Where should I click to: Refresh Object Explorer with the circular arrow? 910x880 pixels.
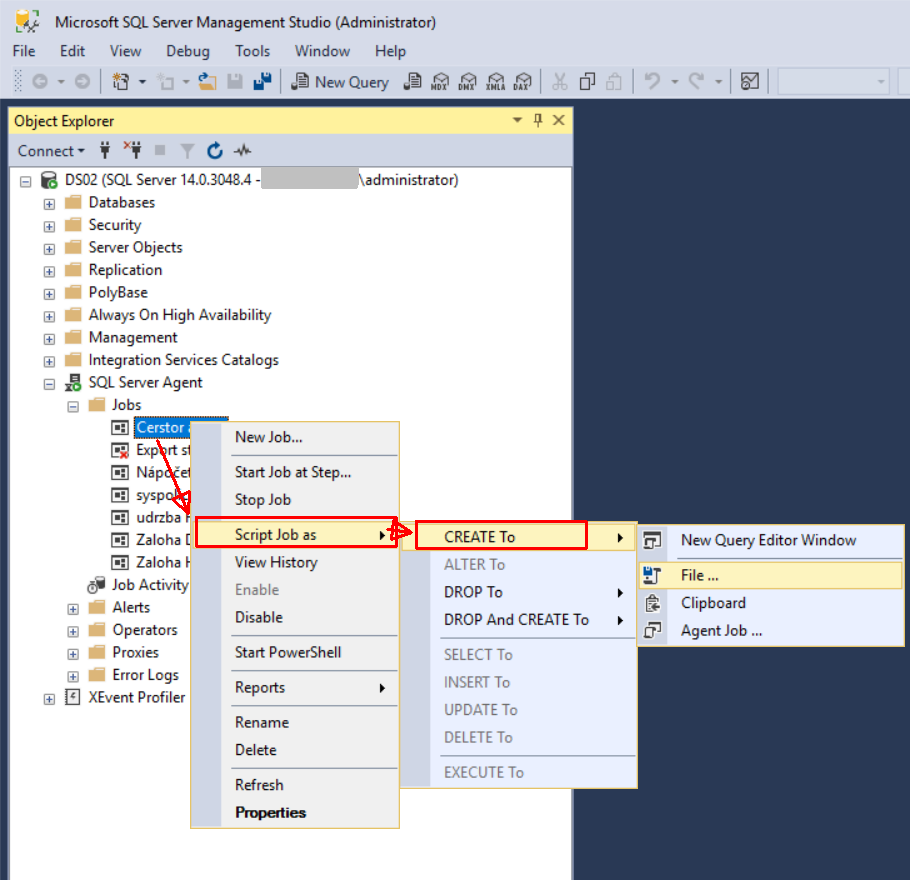[215, 150]
